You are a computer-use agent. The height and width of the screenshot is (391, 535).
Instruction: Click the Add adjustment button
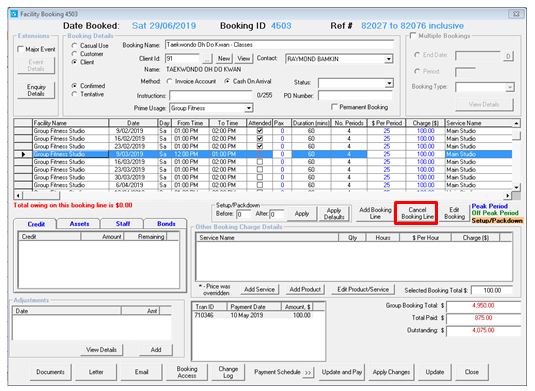(156, 350)
